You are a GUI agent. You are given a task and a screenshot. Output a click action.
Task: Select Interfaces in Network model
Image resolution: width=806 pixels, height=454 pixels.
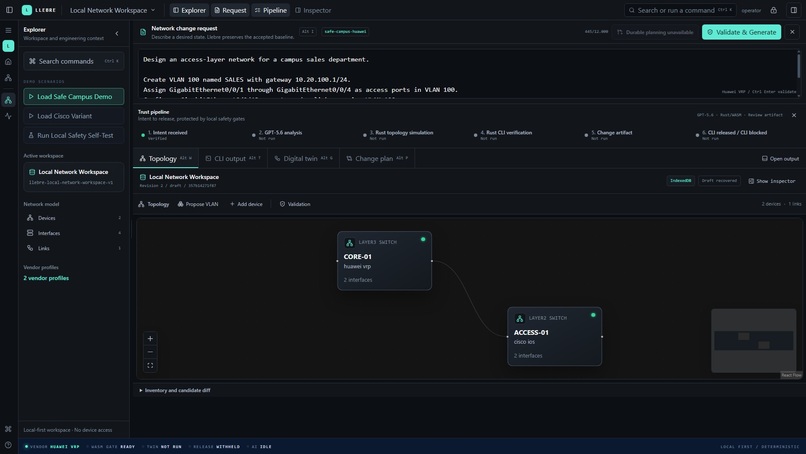(x=74, y=233)
